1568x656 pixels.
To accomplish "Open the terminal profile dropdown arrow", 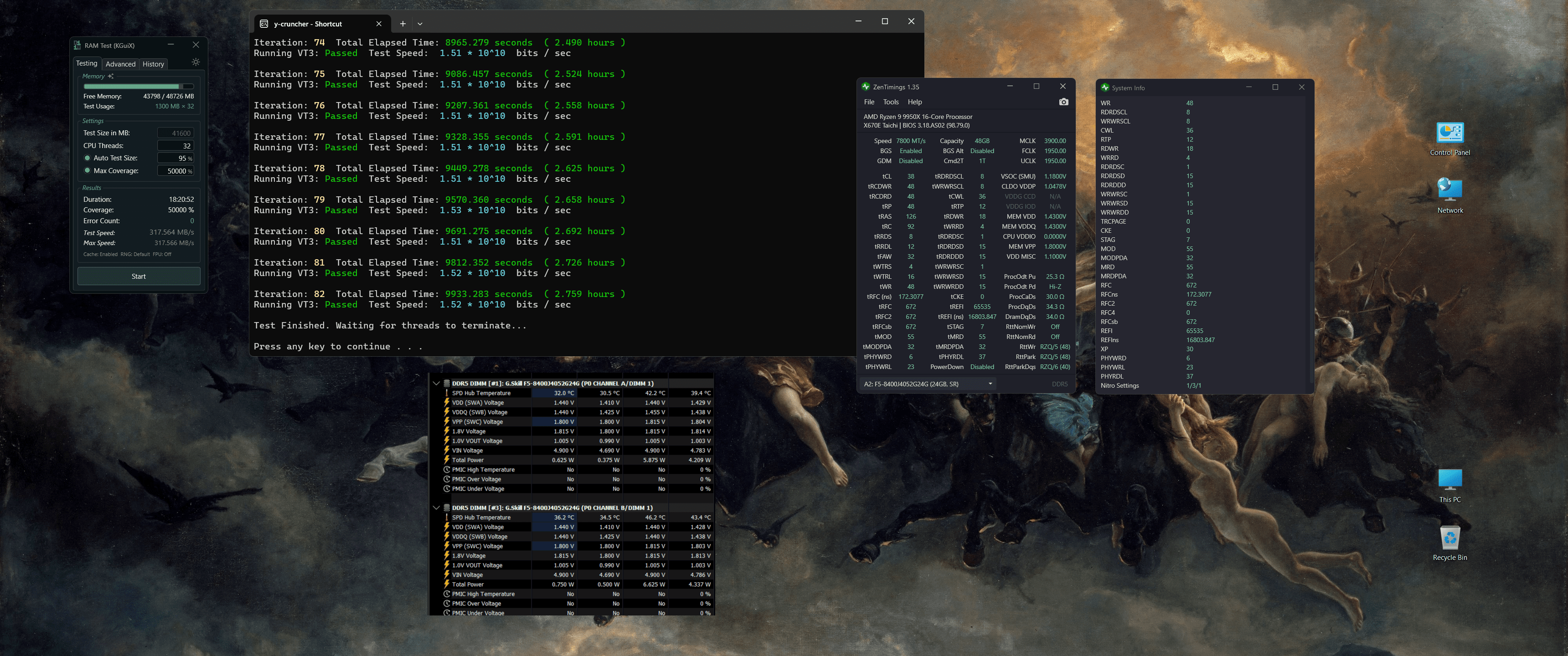I will (420, 24).
